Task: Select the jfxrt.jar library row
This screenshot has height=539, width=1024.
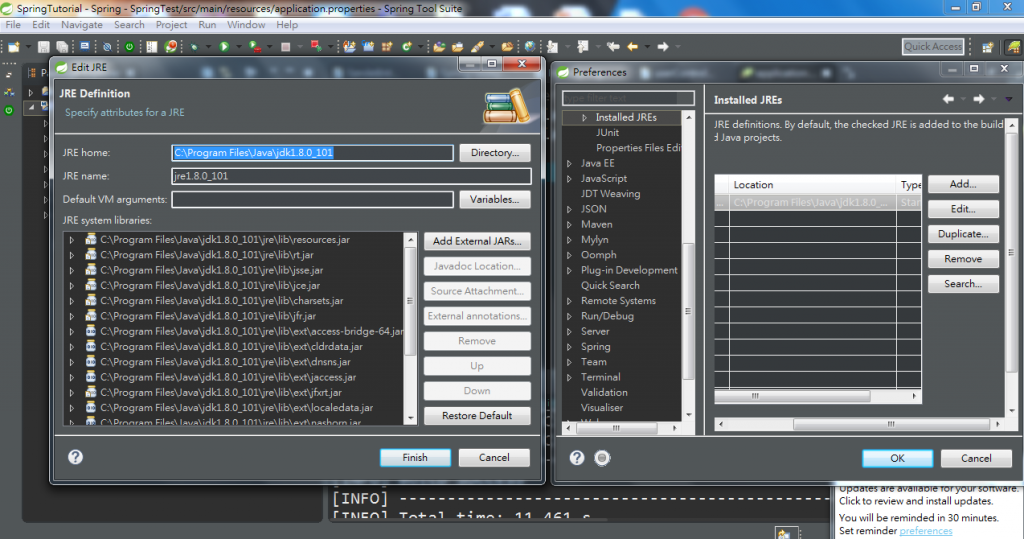Action: pyautogui.click(x=221, y=393)
